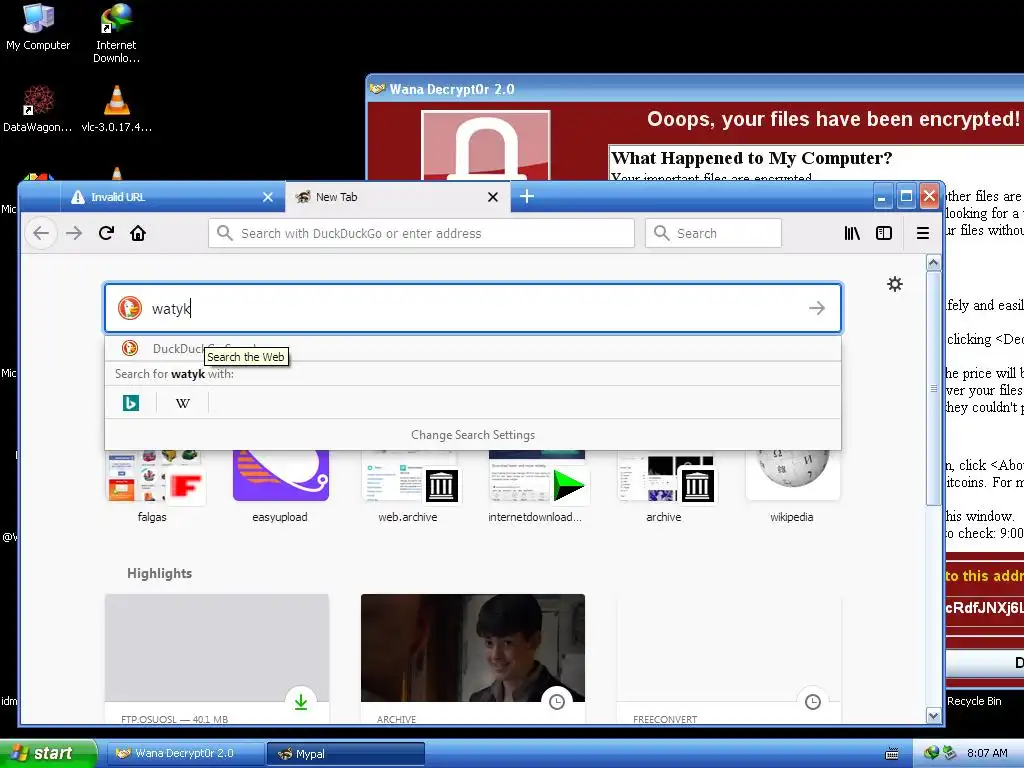Open the Windows start button
Screen dimensions: 1024x768
[x=48, y=753]
